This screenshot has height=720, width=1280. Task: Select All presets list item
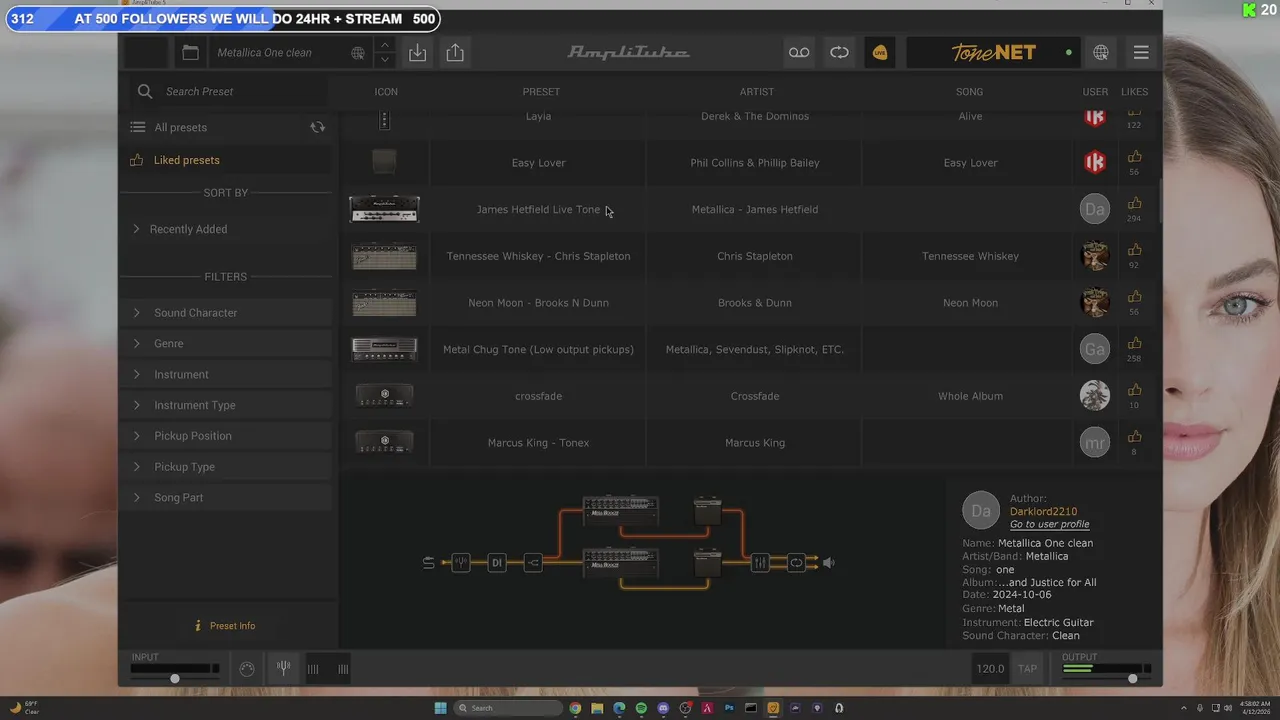click(x=180, y=128)
